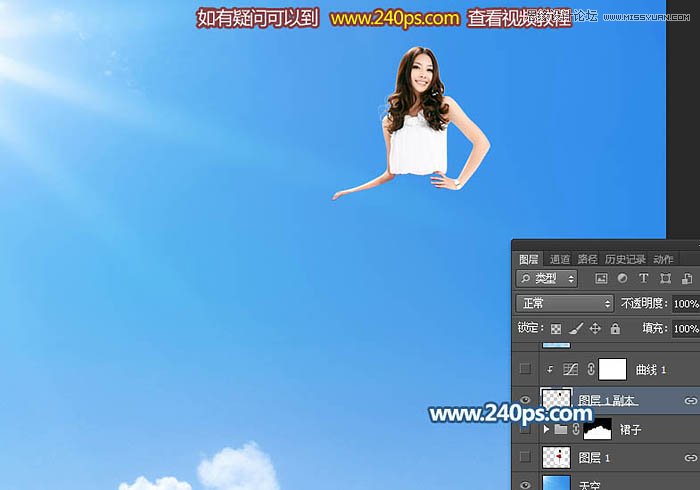The width and height of the screenshot is (700, 490).
Task: Lock transparent pixels icon
Action: pyautogui.click(x=555, y=328)
